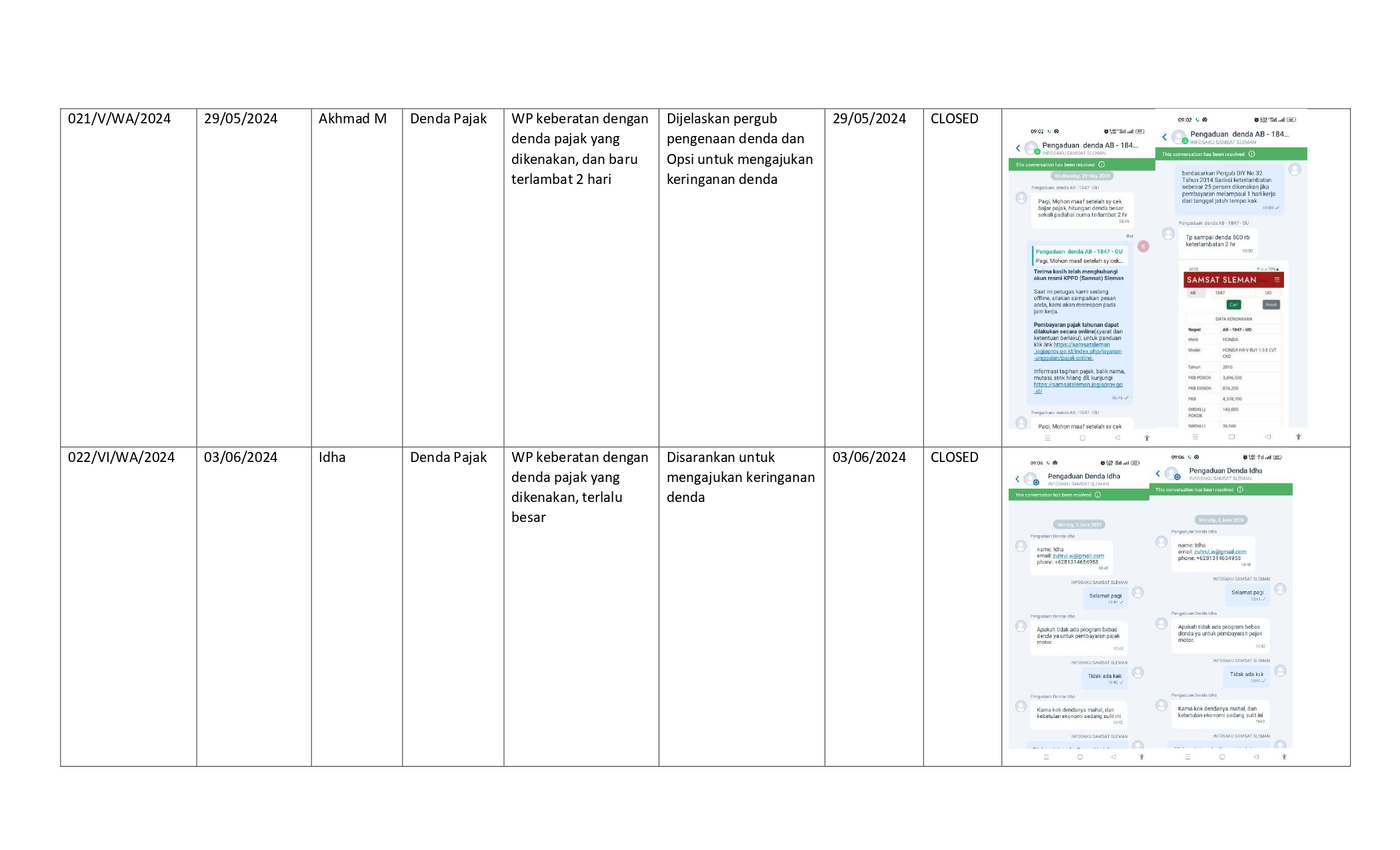Click 'berdasarkan Pergub DIY No 32' message bubble

click(x=1229, y=189)
